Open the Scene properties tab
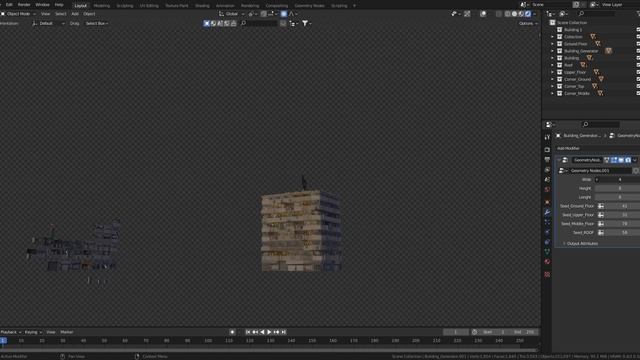 (547, 180)
